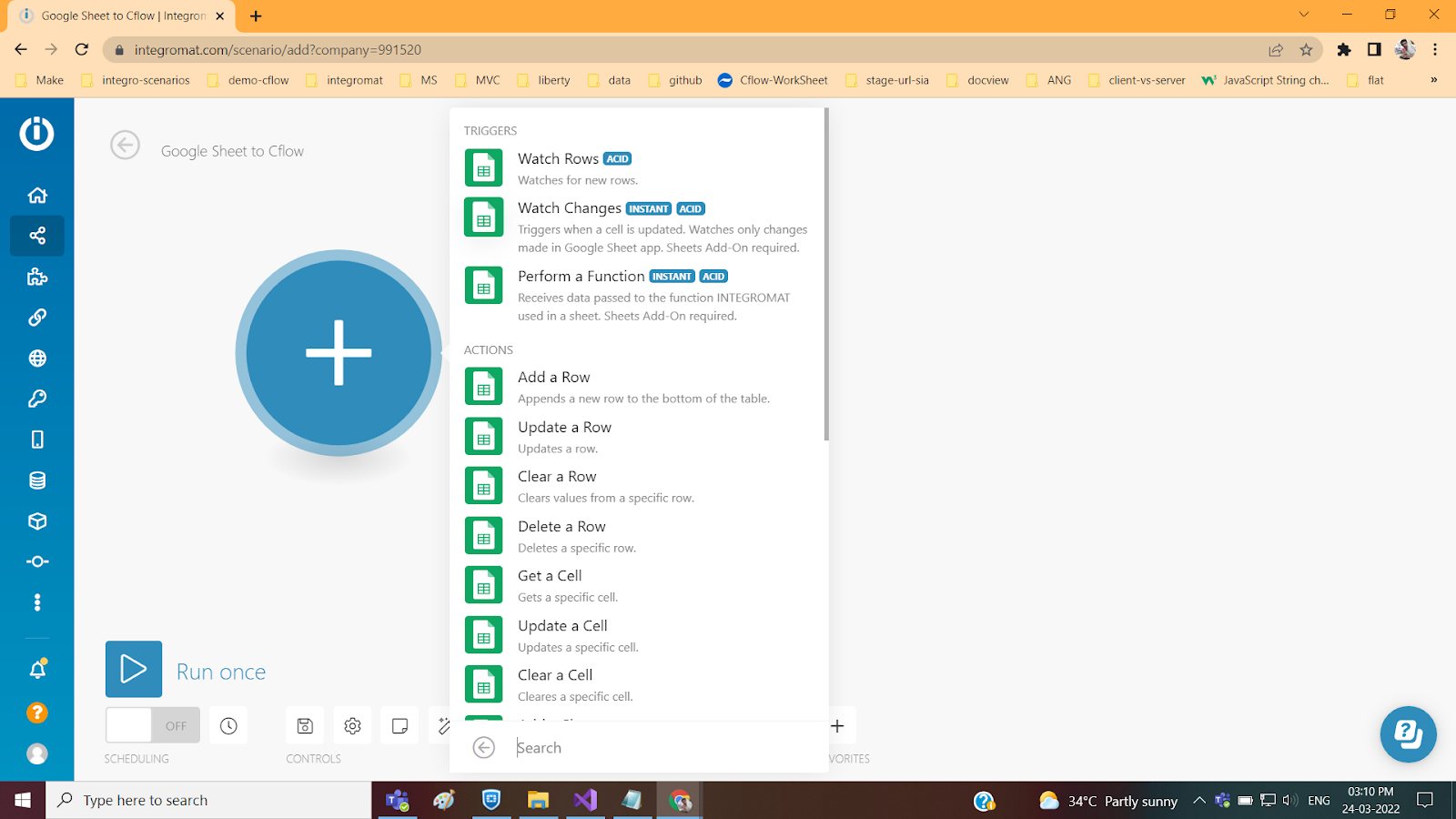
Task: Open Connections link icon in sidebar
Action: coord(37,318)
